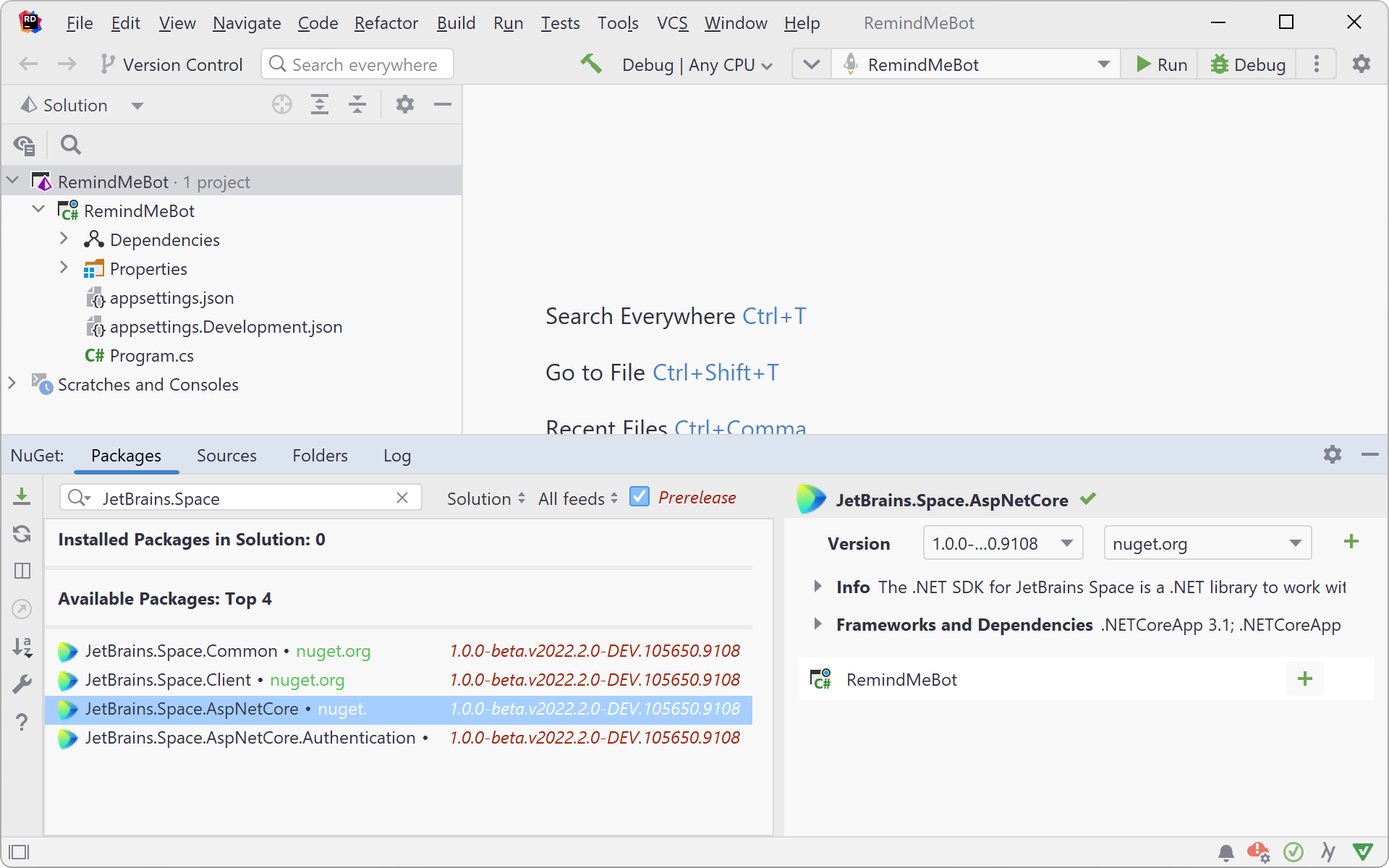Click the Search everywhere field
The width and height of the screenshot is (1389, 868).
(357, 64)
